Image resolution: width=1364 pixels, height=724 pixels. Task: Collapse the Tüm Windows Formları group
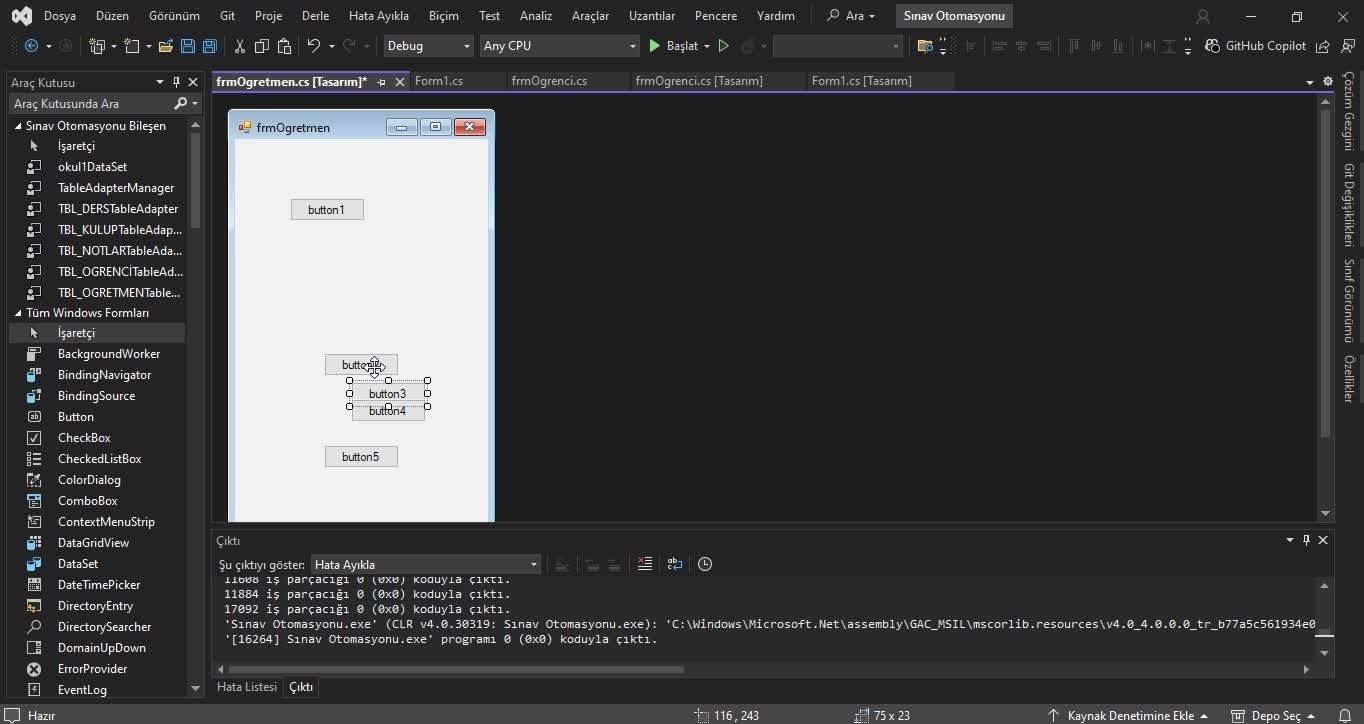click(18, 313)
